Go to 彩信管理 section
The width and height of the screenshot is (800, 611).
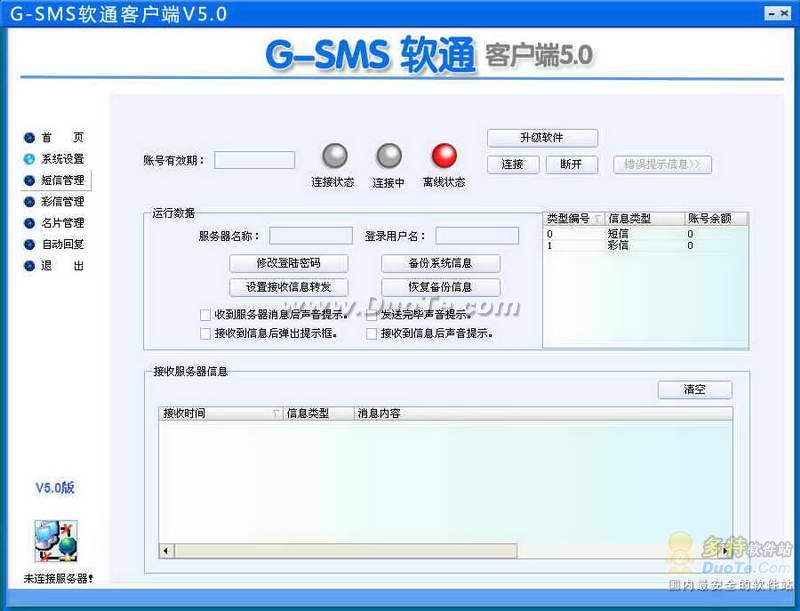[62, 201]
